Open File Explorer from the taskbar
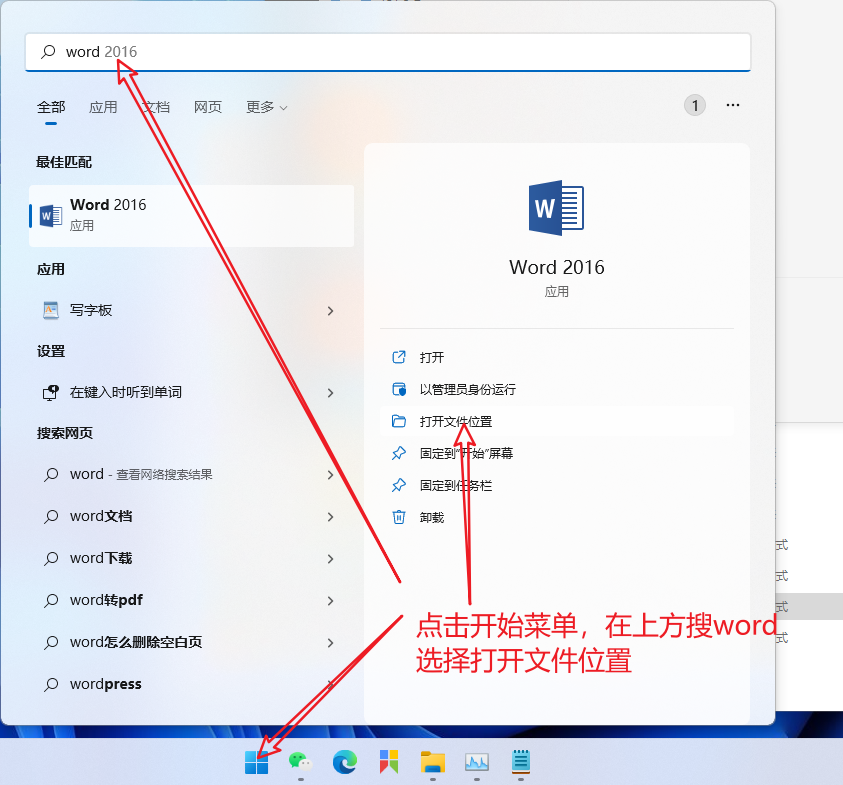Viewport: 843px width, 785px height. (x=432, y=762)
